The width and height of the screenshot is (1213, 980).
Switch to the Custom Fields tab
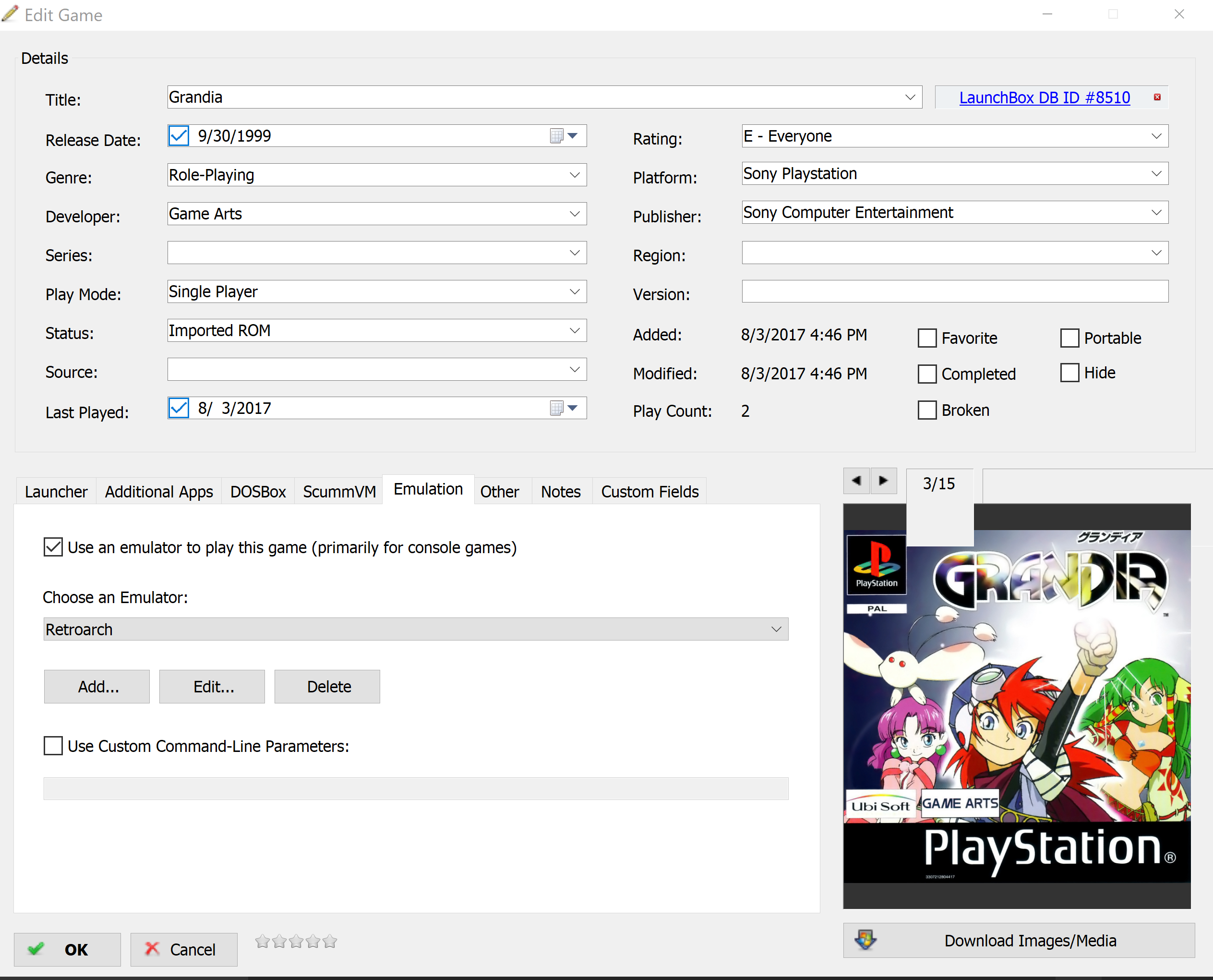click(649, 492)
